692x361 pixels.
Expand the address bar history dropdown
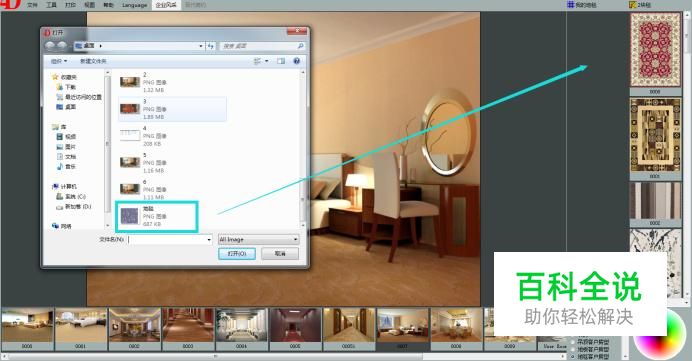pos(201,46)
